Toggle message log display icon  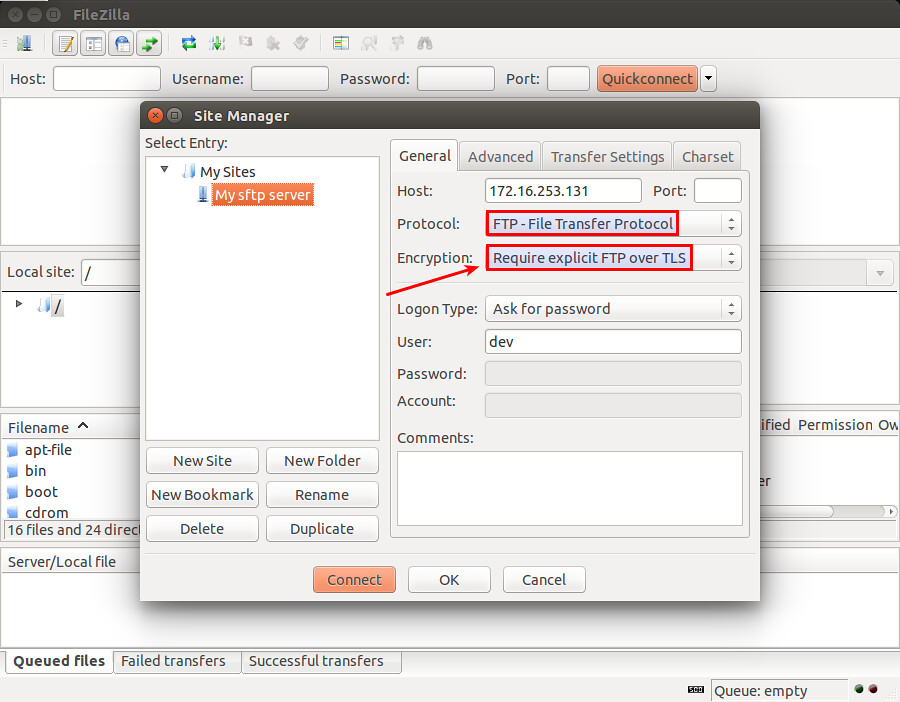(65, 43)
